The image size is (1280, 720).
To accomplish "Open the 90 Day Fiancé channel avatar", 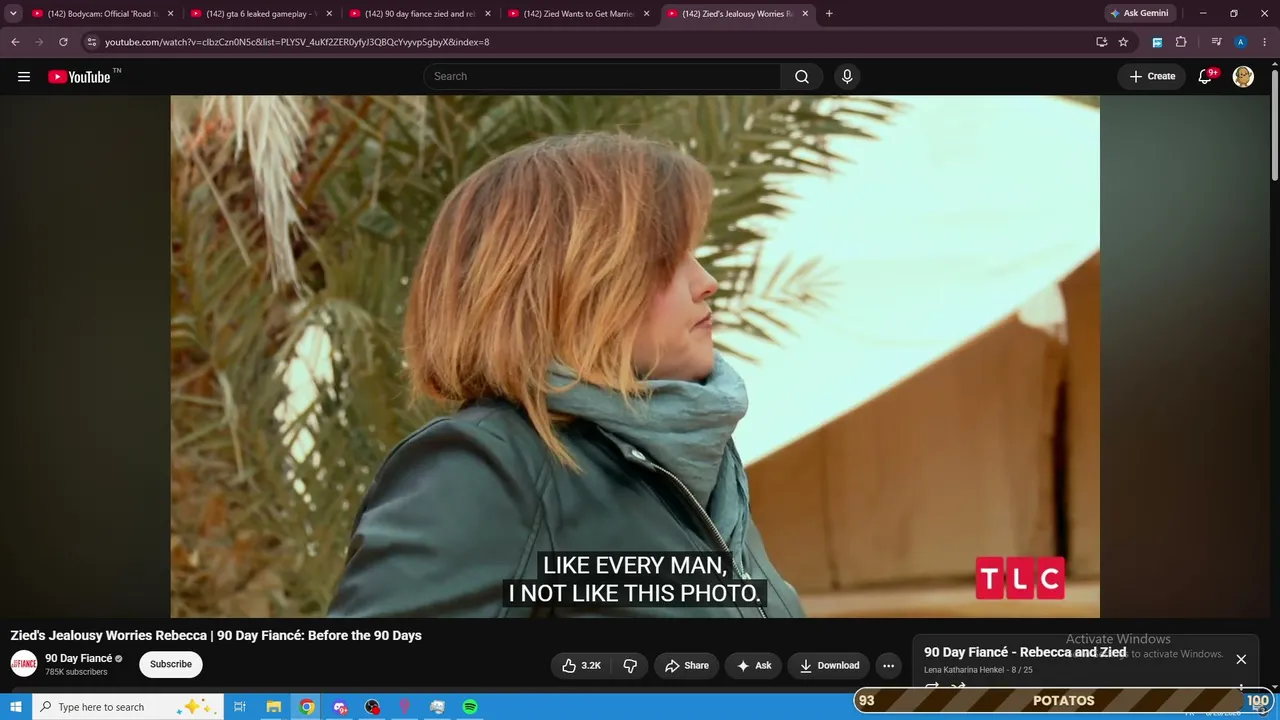I will [24, 664].
